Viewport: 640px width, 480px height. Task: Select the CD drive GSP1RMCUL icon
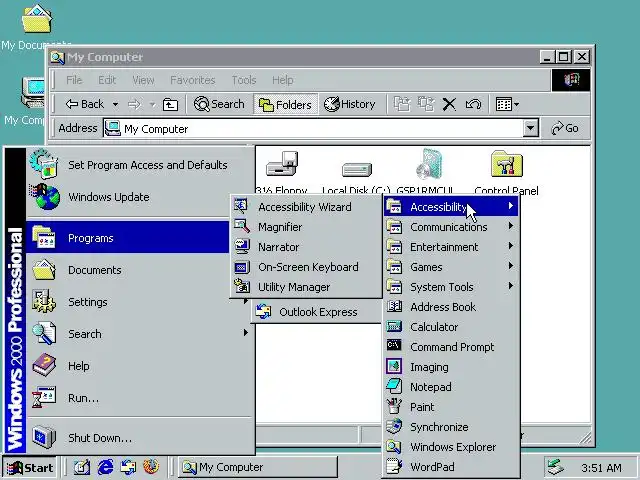pos(429,164)
